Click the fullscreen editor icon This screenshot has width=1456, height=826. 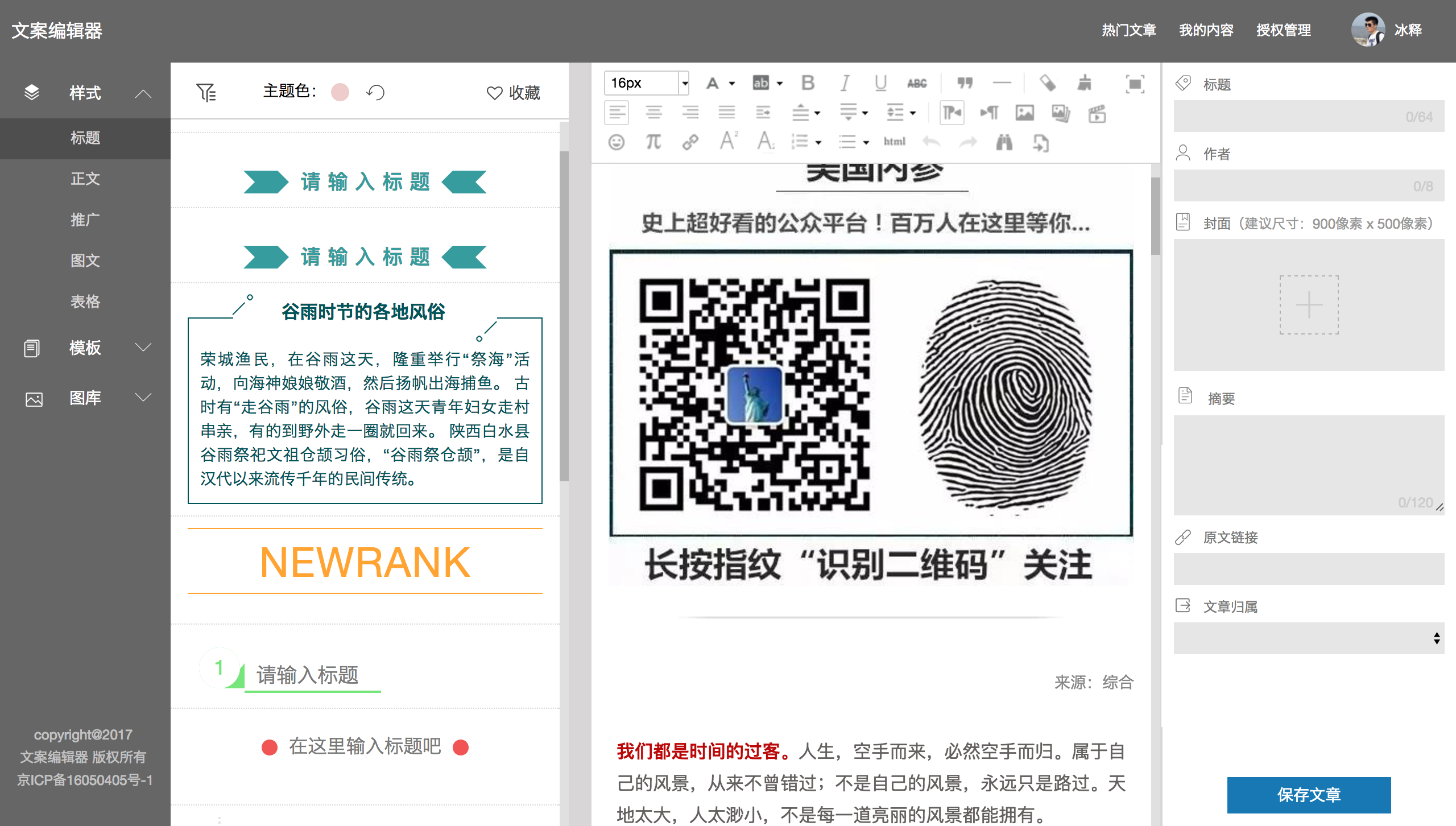pos(1135,84)
